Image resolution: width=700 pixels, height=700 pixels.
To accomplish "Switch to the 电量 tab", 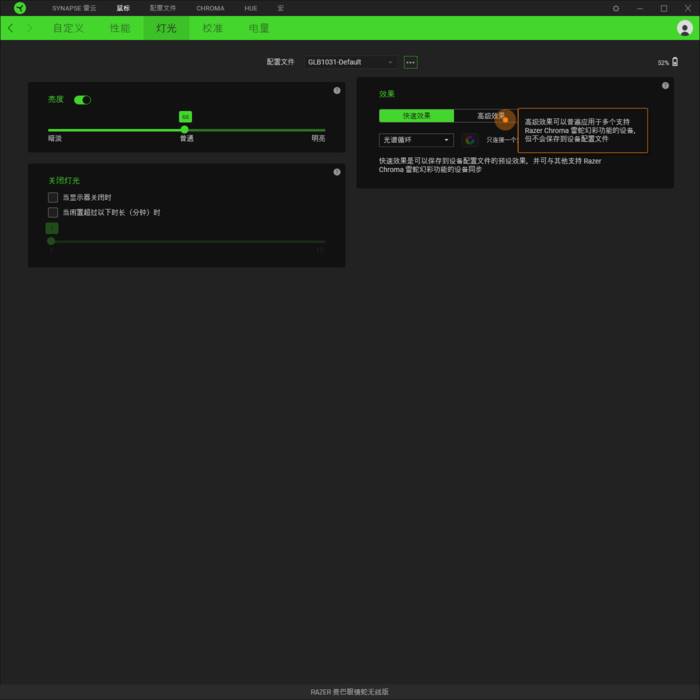I will click(x=259, y=28).
